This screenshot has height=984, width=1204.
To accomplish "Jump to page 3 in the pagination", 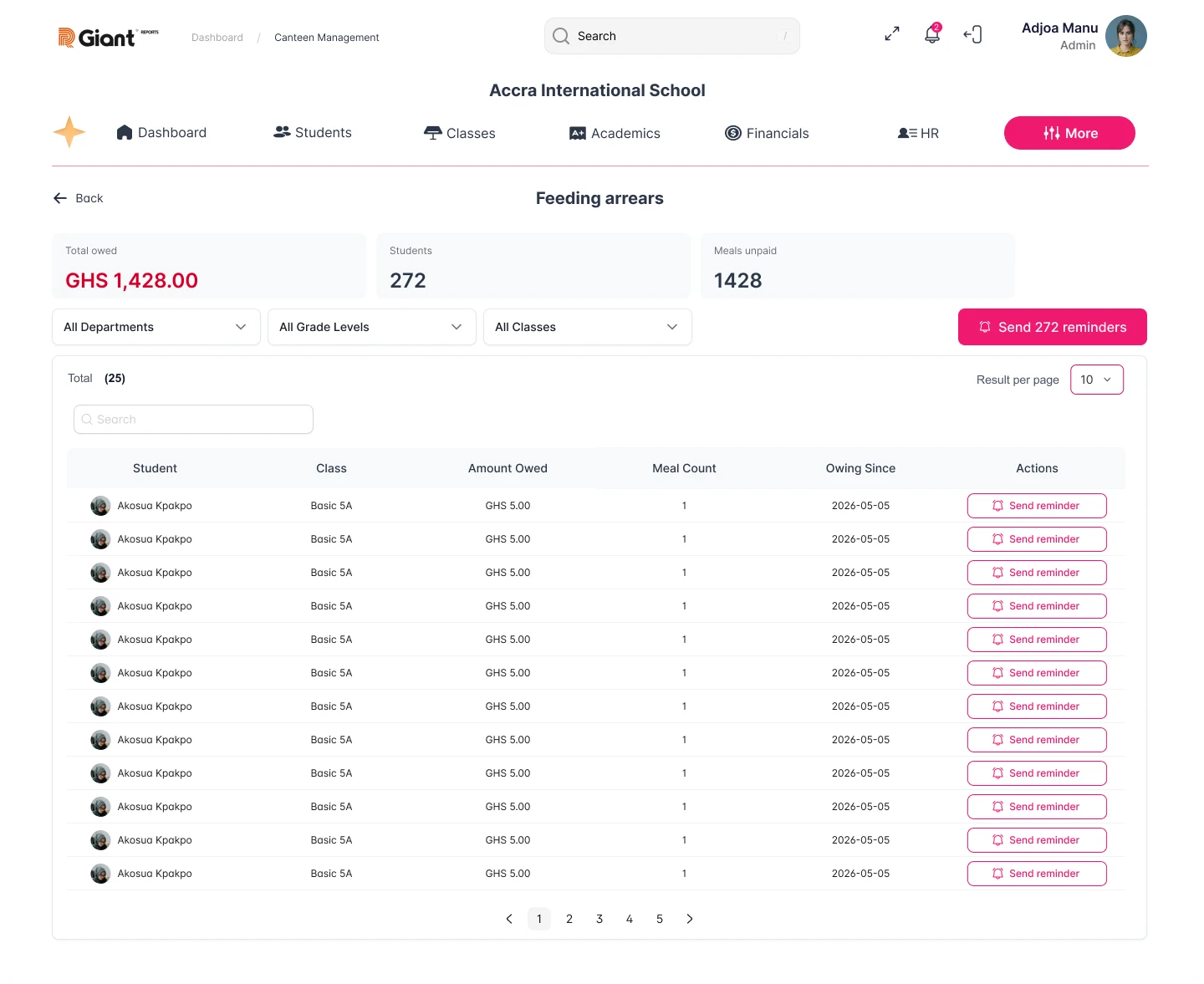I will (599, 919).
